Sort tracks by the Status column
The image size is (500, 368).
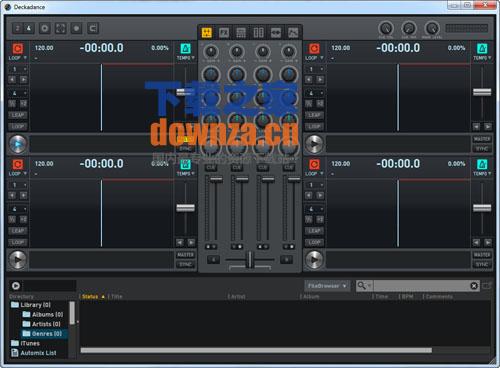90,296
